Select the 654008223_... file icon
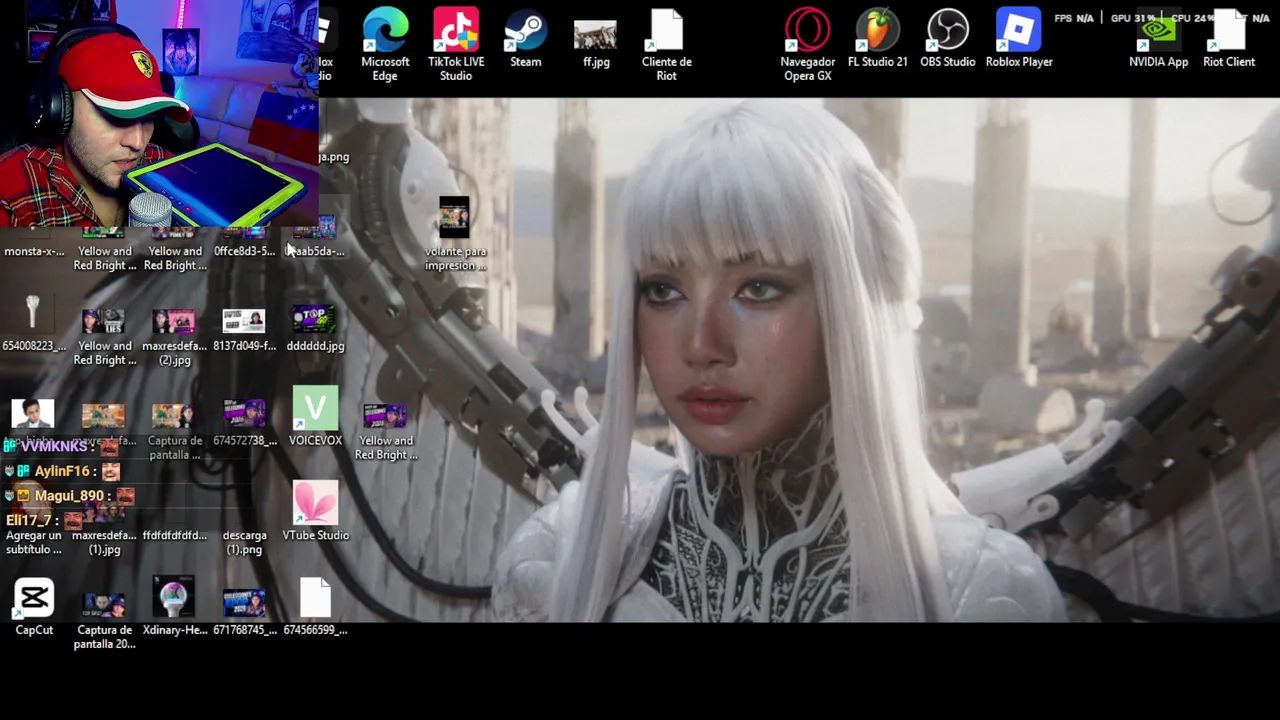The height and width of the screenshot is (720, 1280). [34, 322]
